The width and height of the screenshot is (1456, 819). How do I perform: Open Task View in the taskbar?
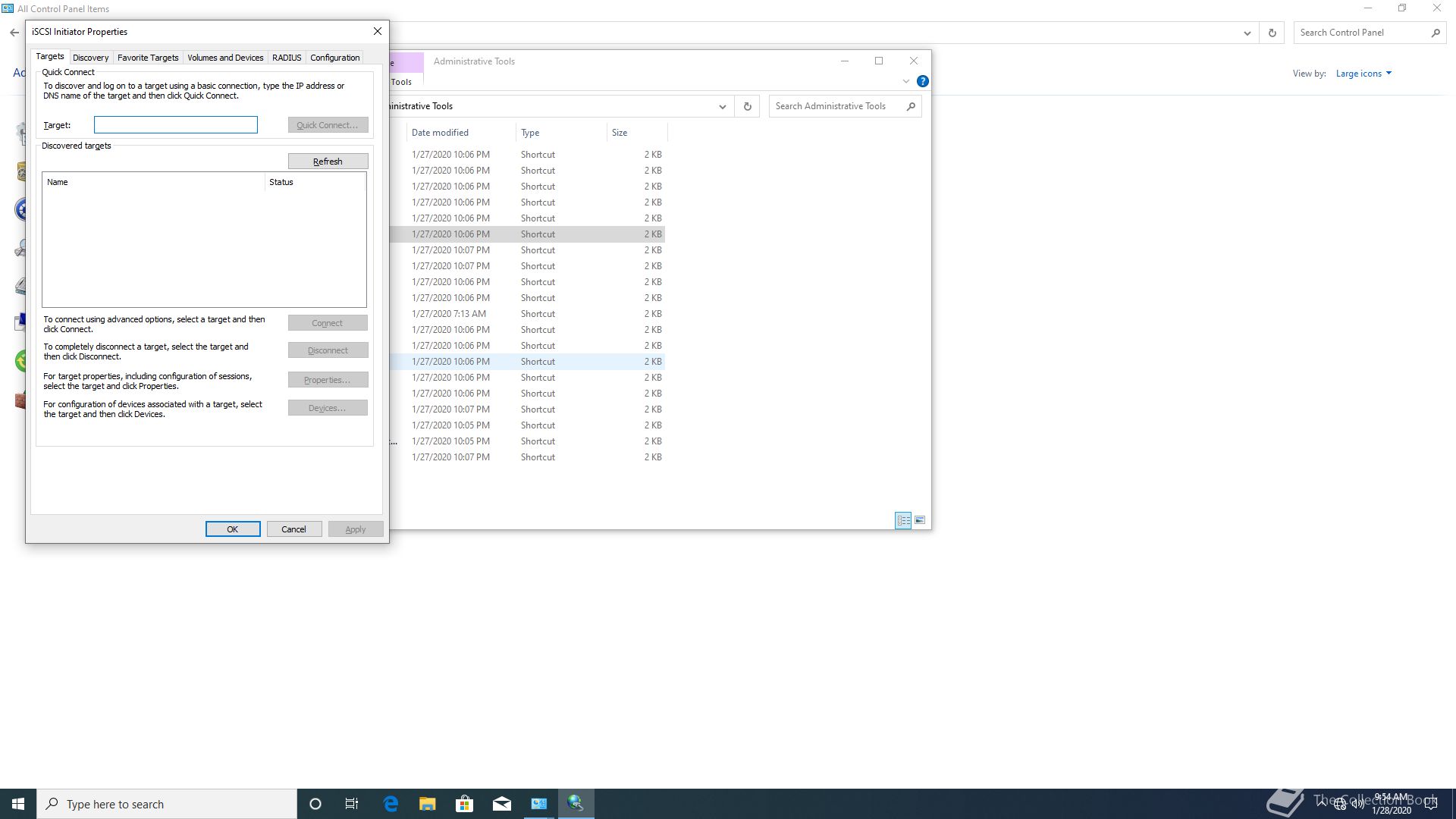[352, 804]
